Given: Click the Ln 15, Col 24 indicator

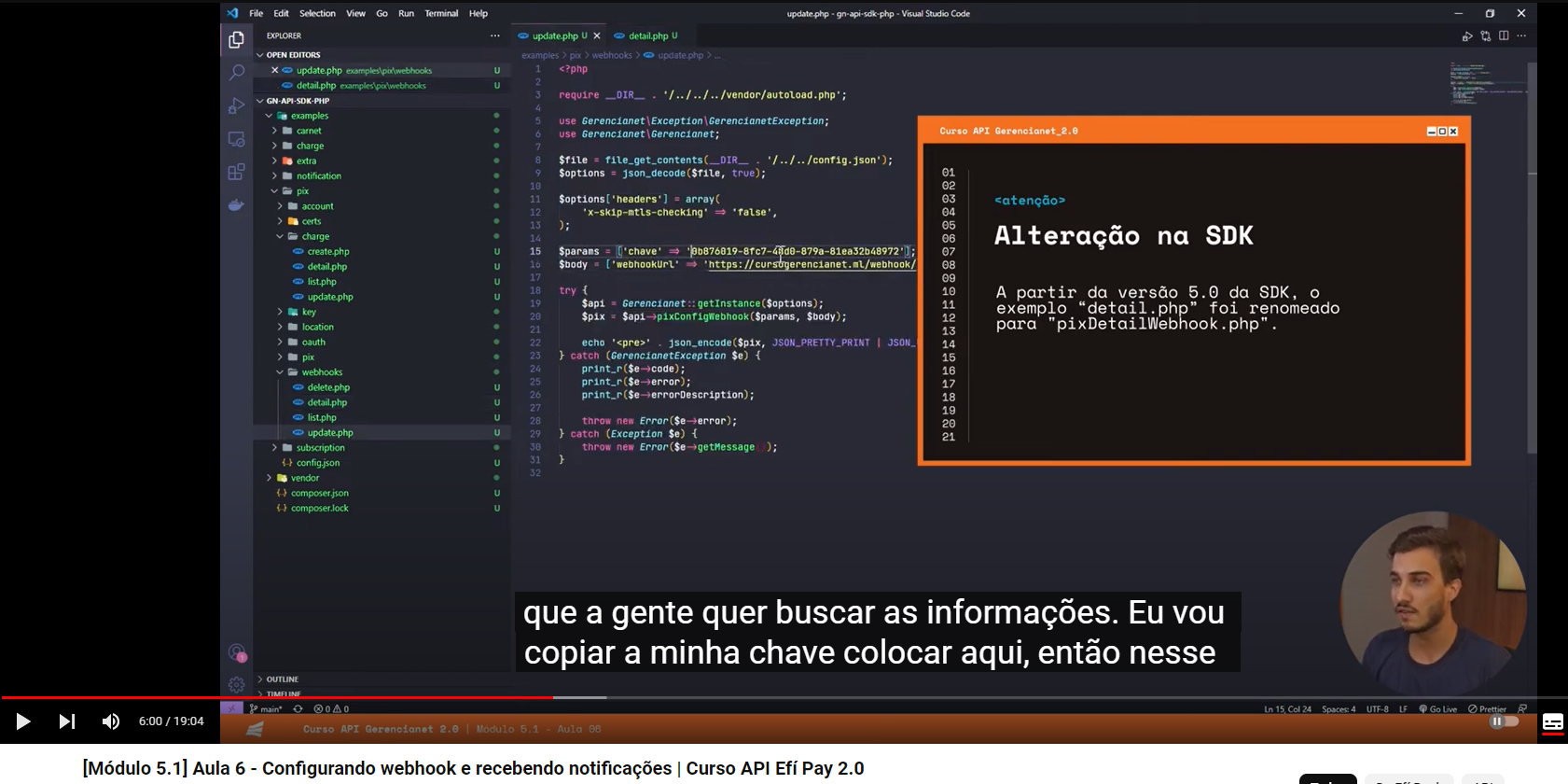Looking at the screenshot, I should point(1287,709).
